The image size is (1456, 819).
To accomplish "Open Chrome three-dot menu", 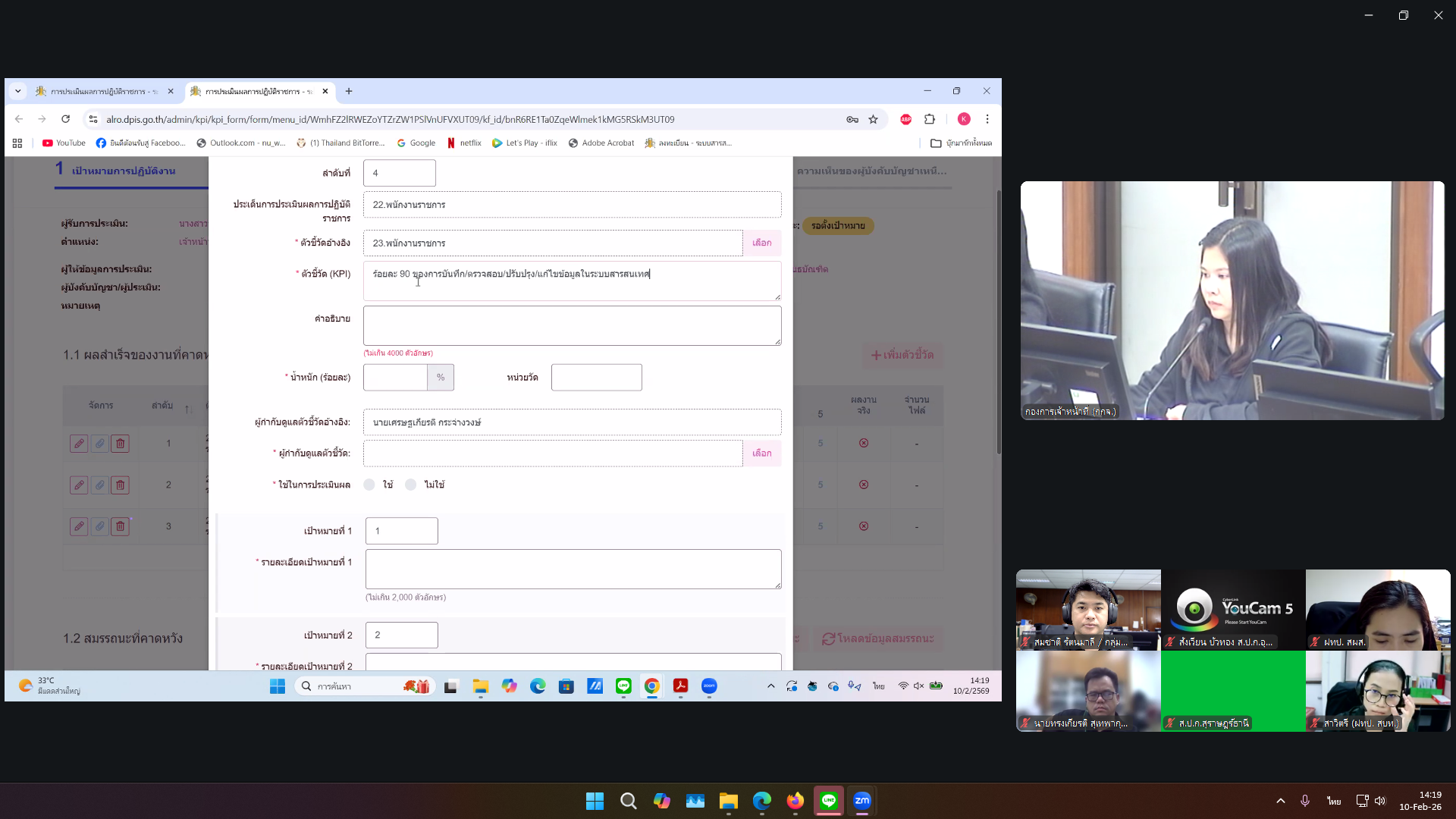I will coord(987,119).
